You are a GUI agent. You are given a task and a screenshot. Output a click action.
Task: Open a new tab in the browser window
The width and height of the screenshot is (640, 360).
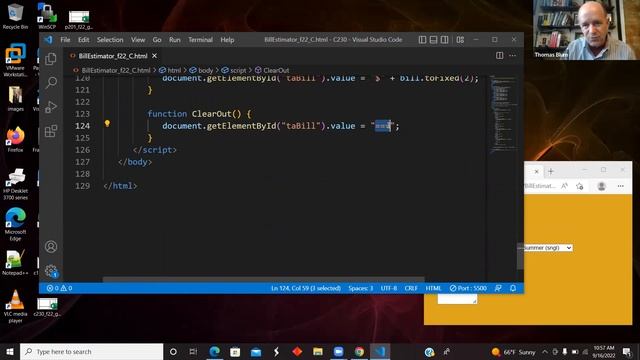click(x=551, y=171)
